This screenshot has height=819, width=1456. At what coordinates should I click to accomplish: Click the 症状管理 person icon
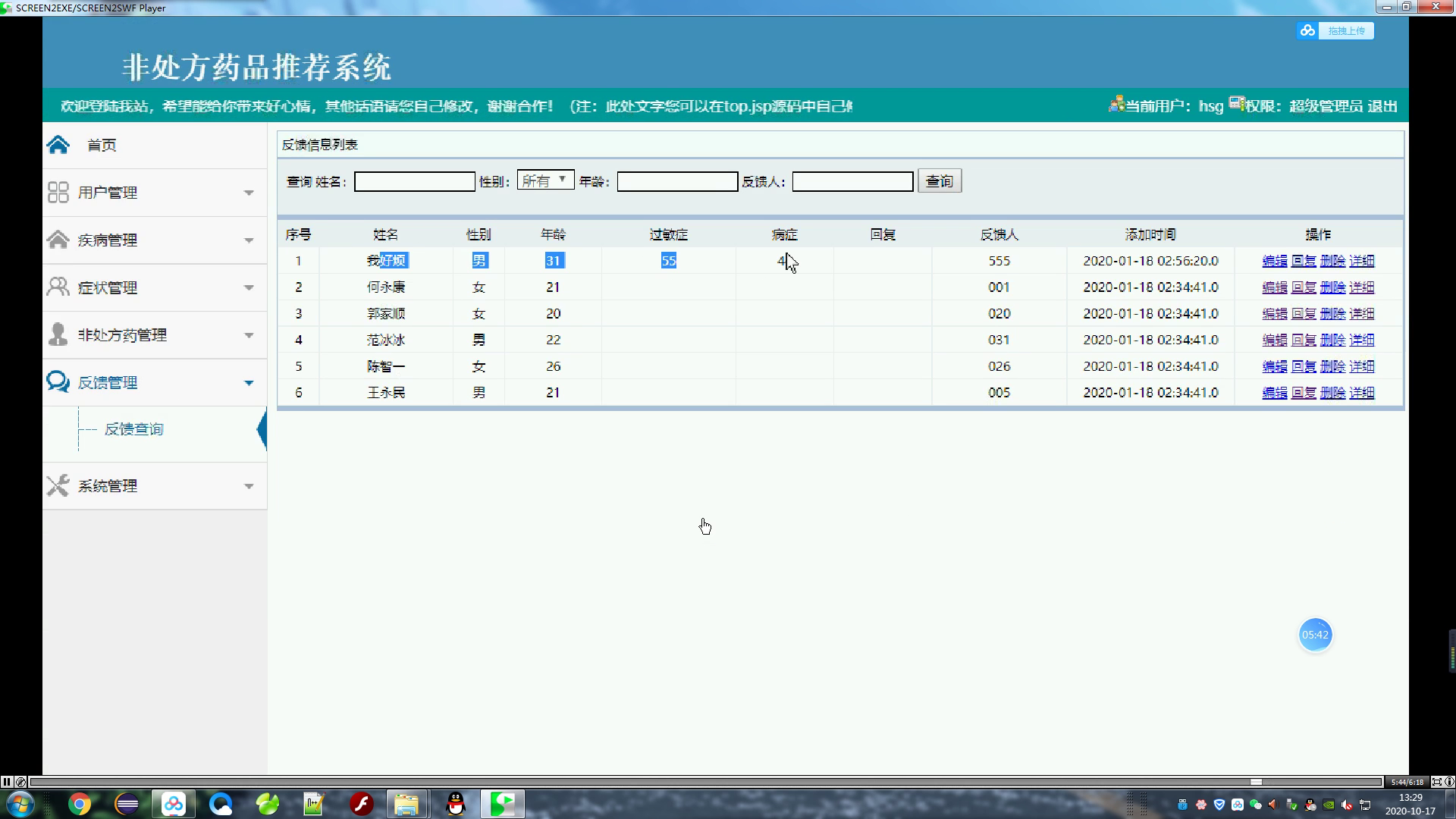pyautogui.click(x=58, y=287)
